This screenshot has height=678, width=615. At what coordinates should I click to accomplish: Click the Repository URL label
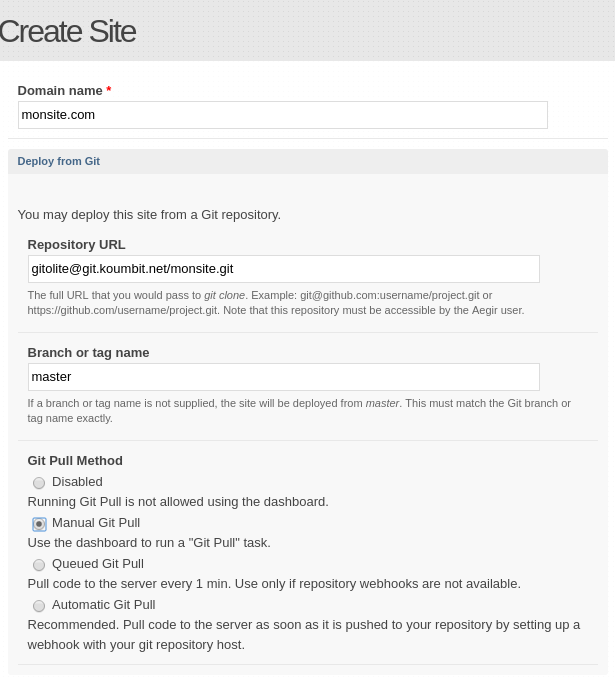point(76,245)
